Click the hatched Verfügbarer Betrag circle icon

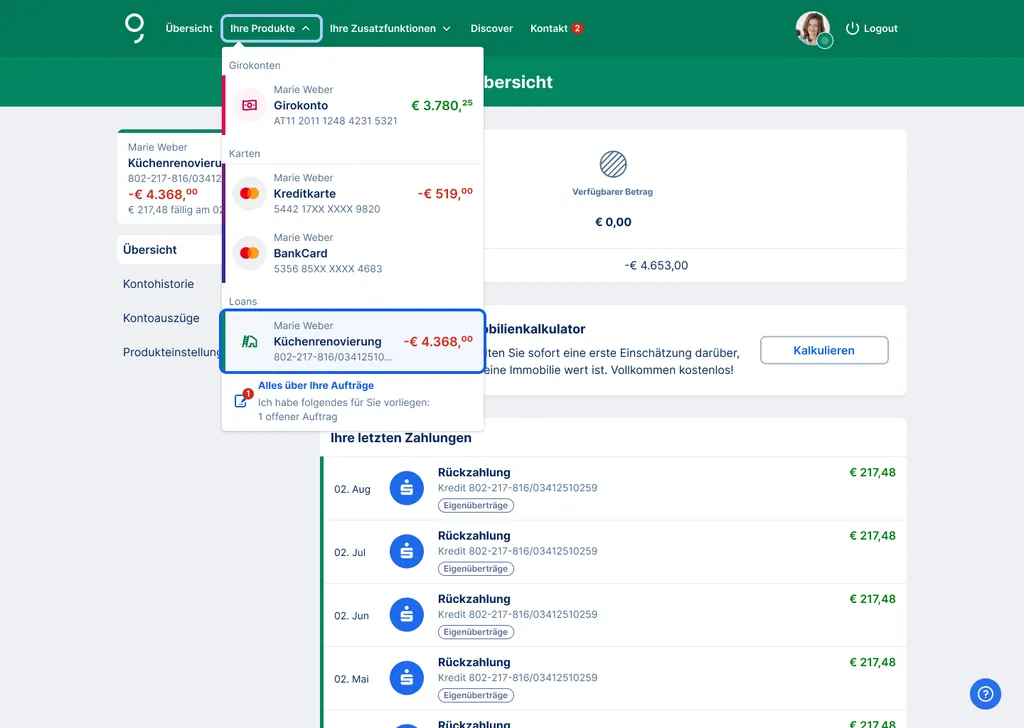[612, 166]
